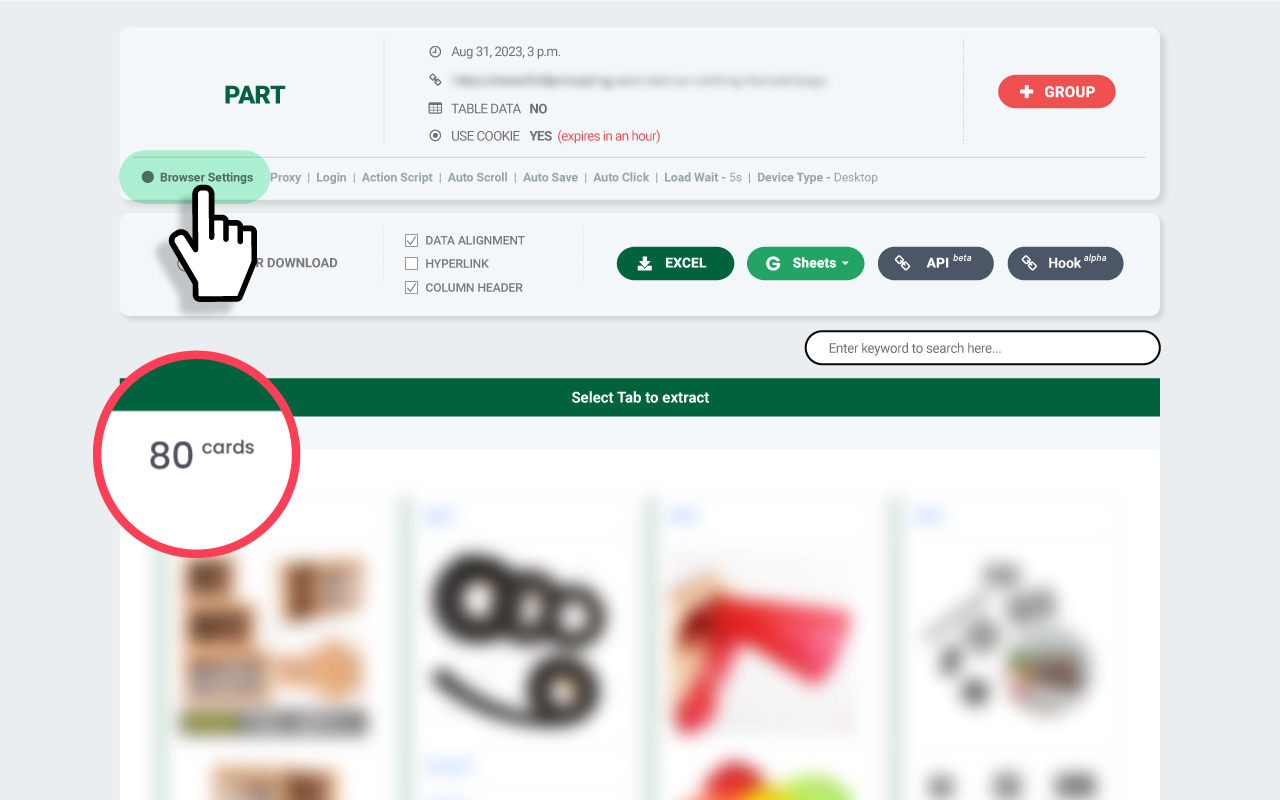The height and width of the screenshot is (800, 1280).
Task: Click the link chain icon under date
Action: click(435, 80)
